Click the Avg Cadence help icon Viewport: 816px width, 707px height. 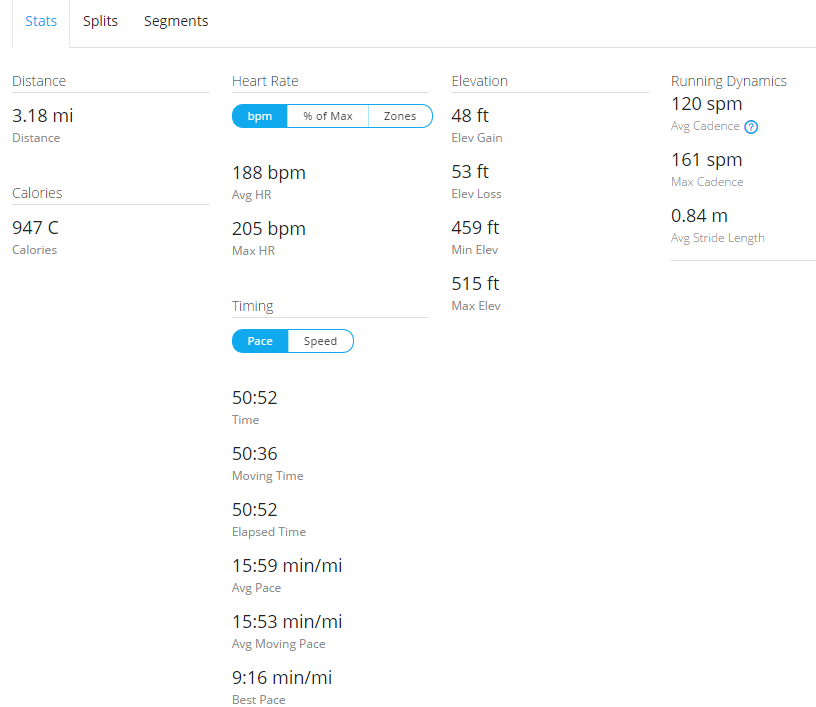click(751, 127)
